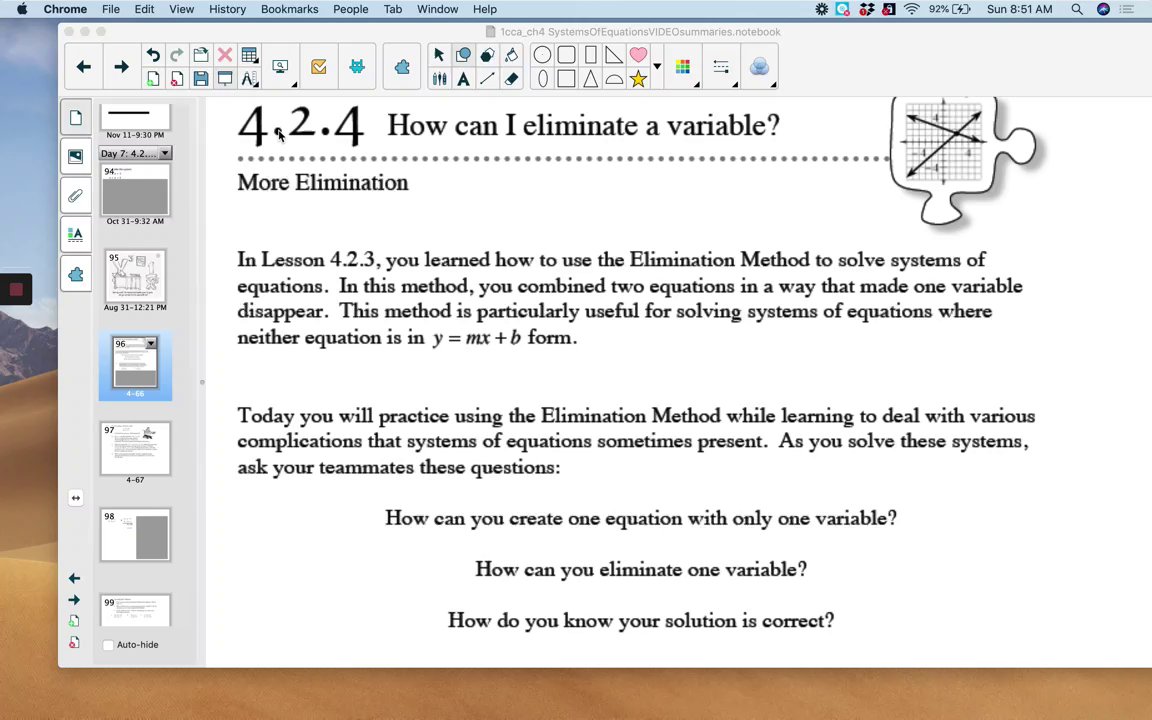Click the sidebar next page arrow

[74, 600]
